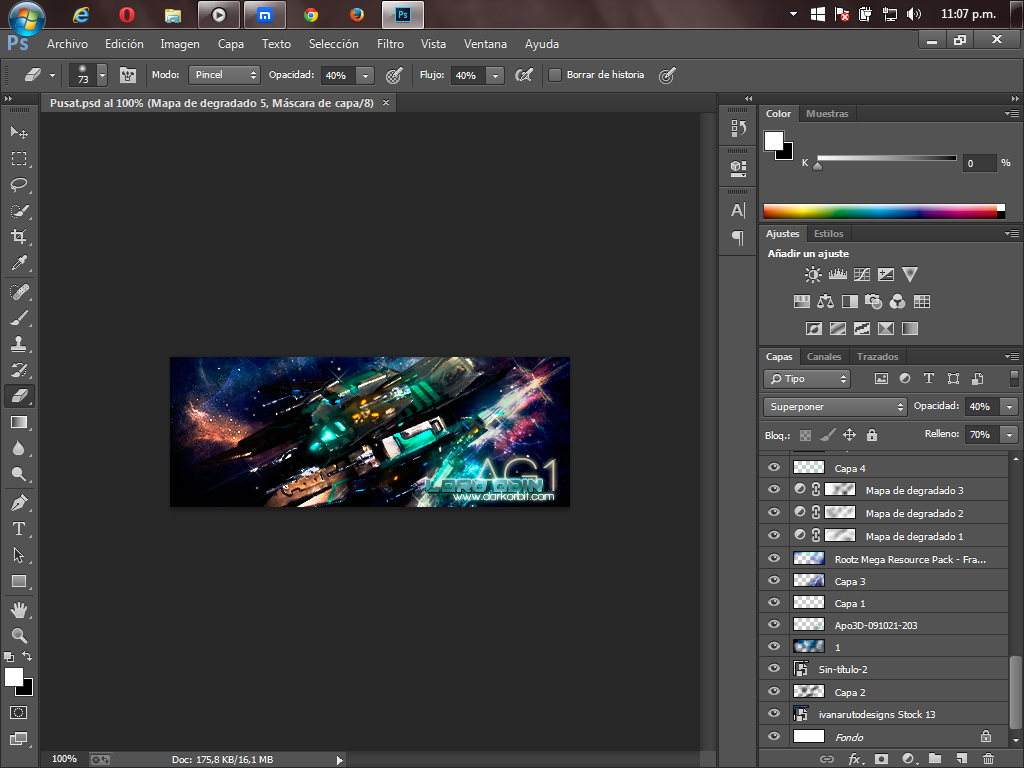This screenshot has height=768, width=1024.
Task: Select the Crop tool
Action: 19,236
